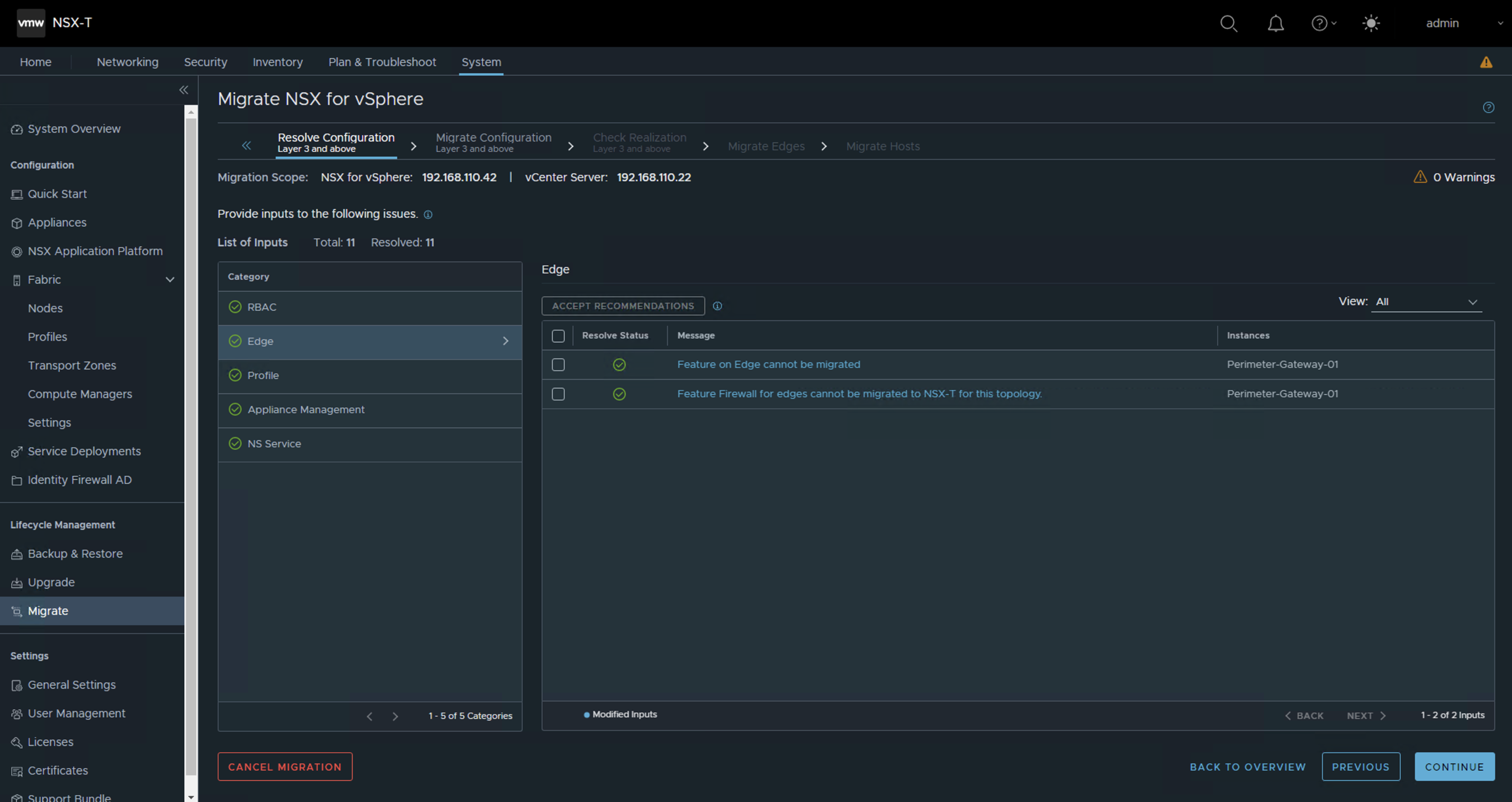Toggle the light/dark theme sun icon
Screen dimensions: 1512x802
pyautogui.click(x=1371, y=23)
